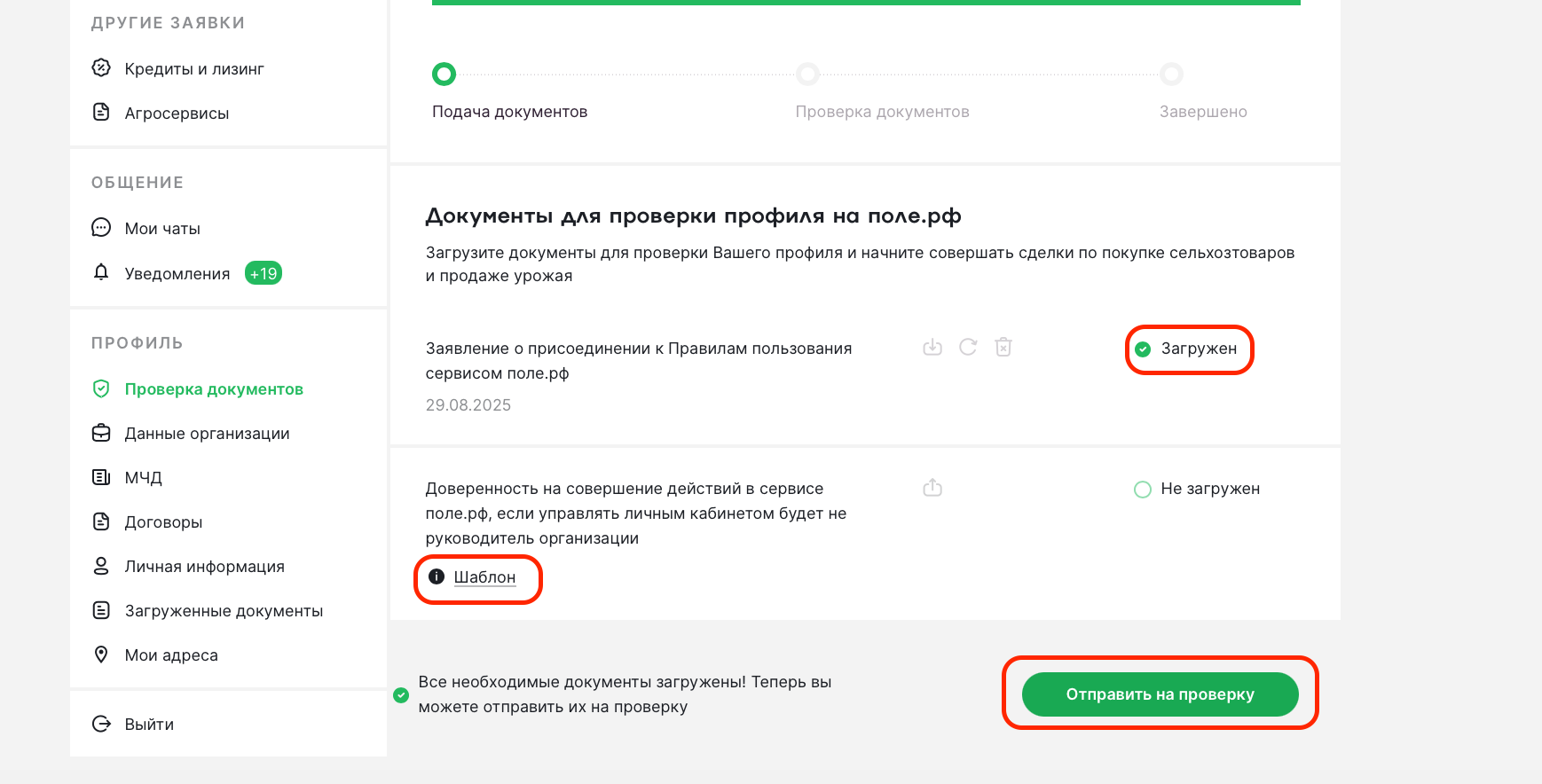The height and width of the screenshot is (784, 1542).
Task: Click Выйти to log out
Action: (149, 724)
